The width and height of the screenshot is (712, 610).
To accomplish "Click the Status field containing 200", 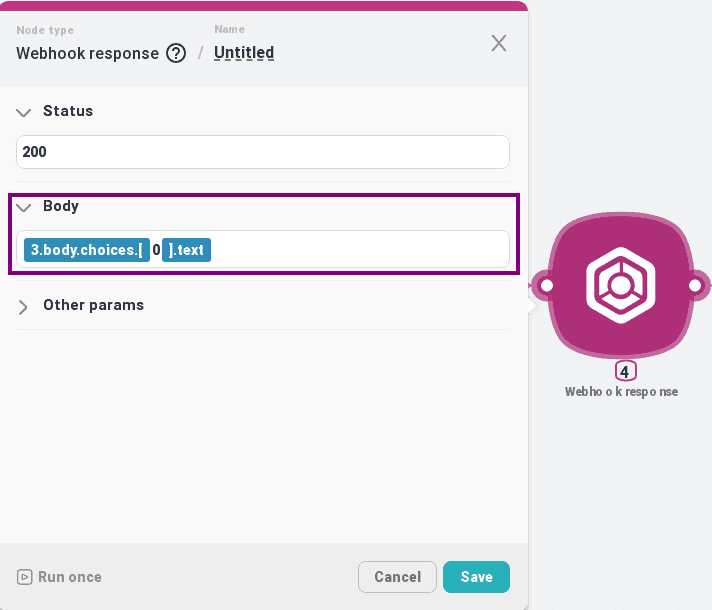I will point(263,152).
